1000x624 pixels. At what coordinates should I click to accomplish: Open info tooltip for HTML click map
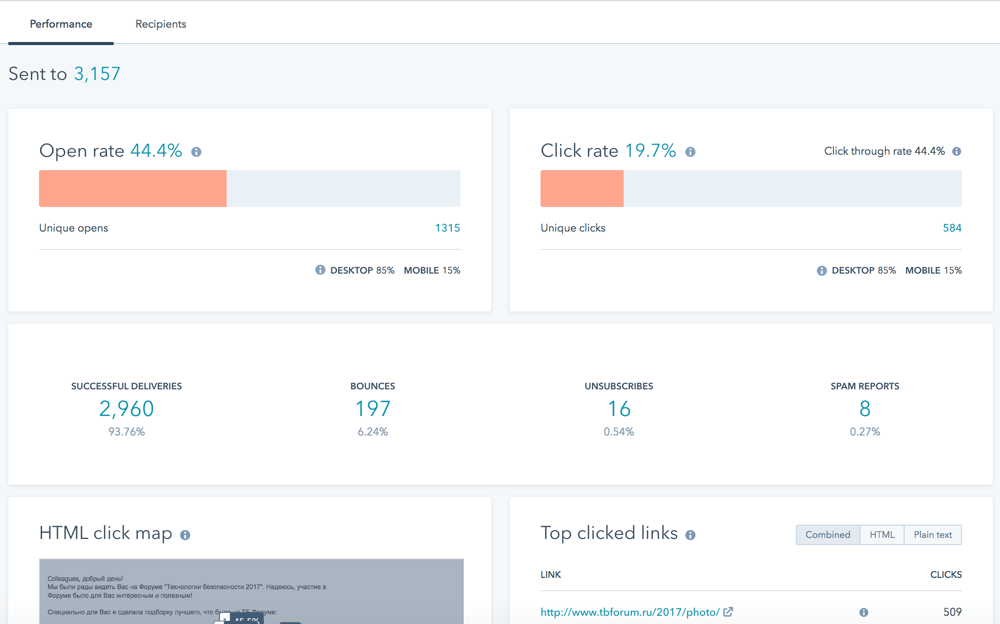pyautogui.click(x=185, y=535)
